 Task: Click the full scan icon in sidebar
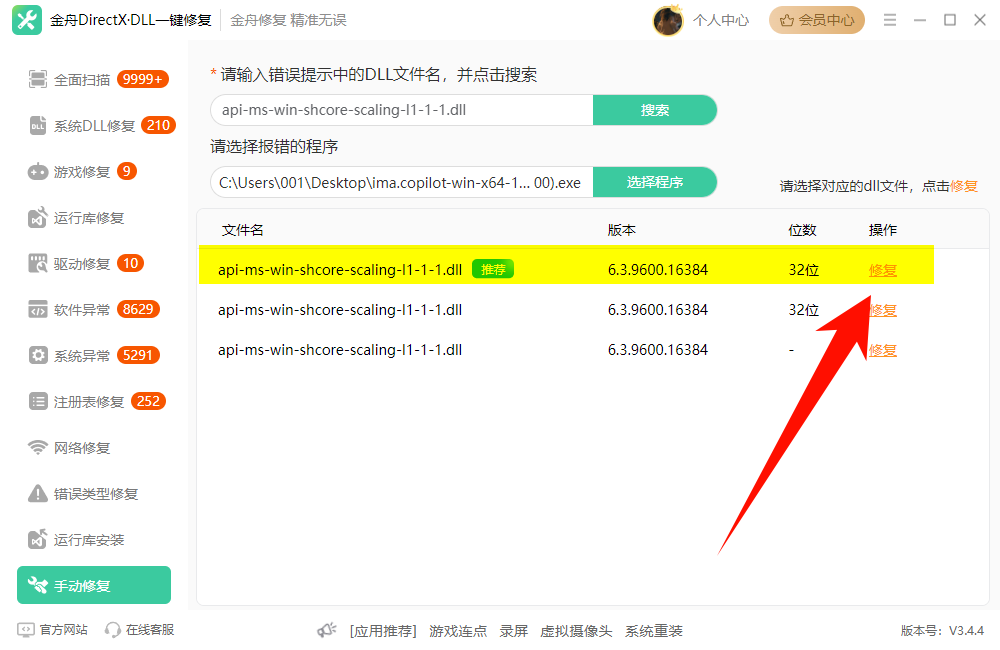pyautogui.click(x=38, y=80)
